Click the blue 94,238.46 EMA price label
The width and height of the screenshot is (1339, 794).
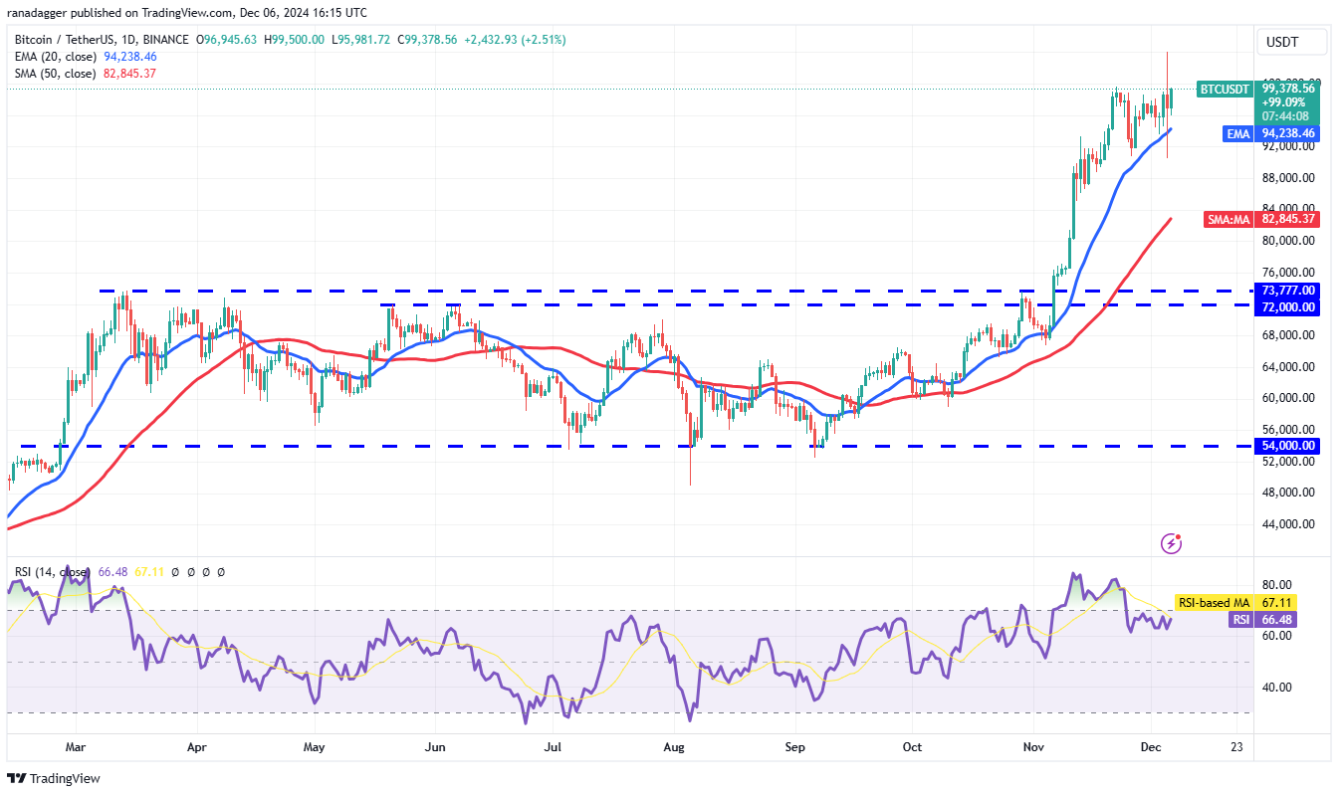(1287, 133)
